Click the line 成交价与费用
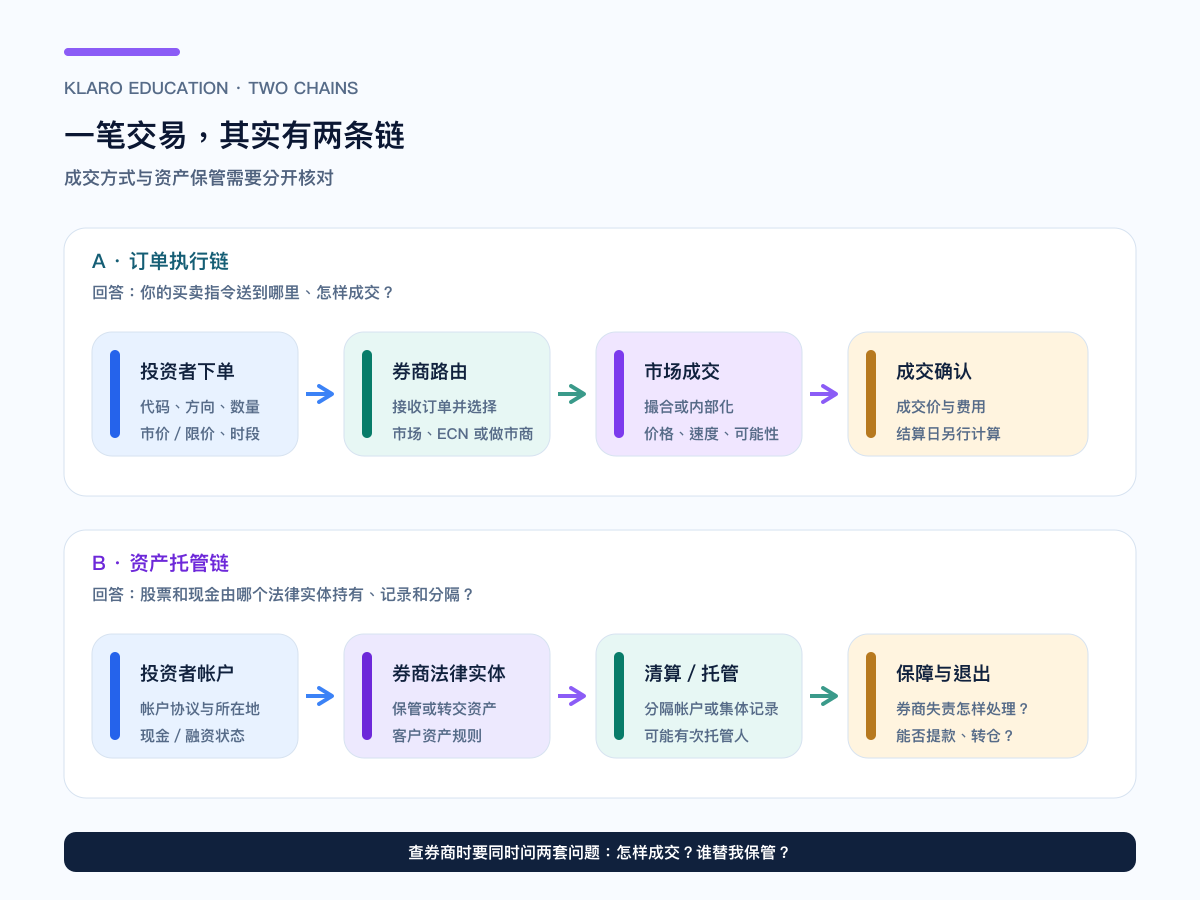This screenshot has height=900, width=1200. [x=941, y=407]
